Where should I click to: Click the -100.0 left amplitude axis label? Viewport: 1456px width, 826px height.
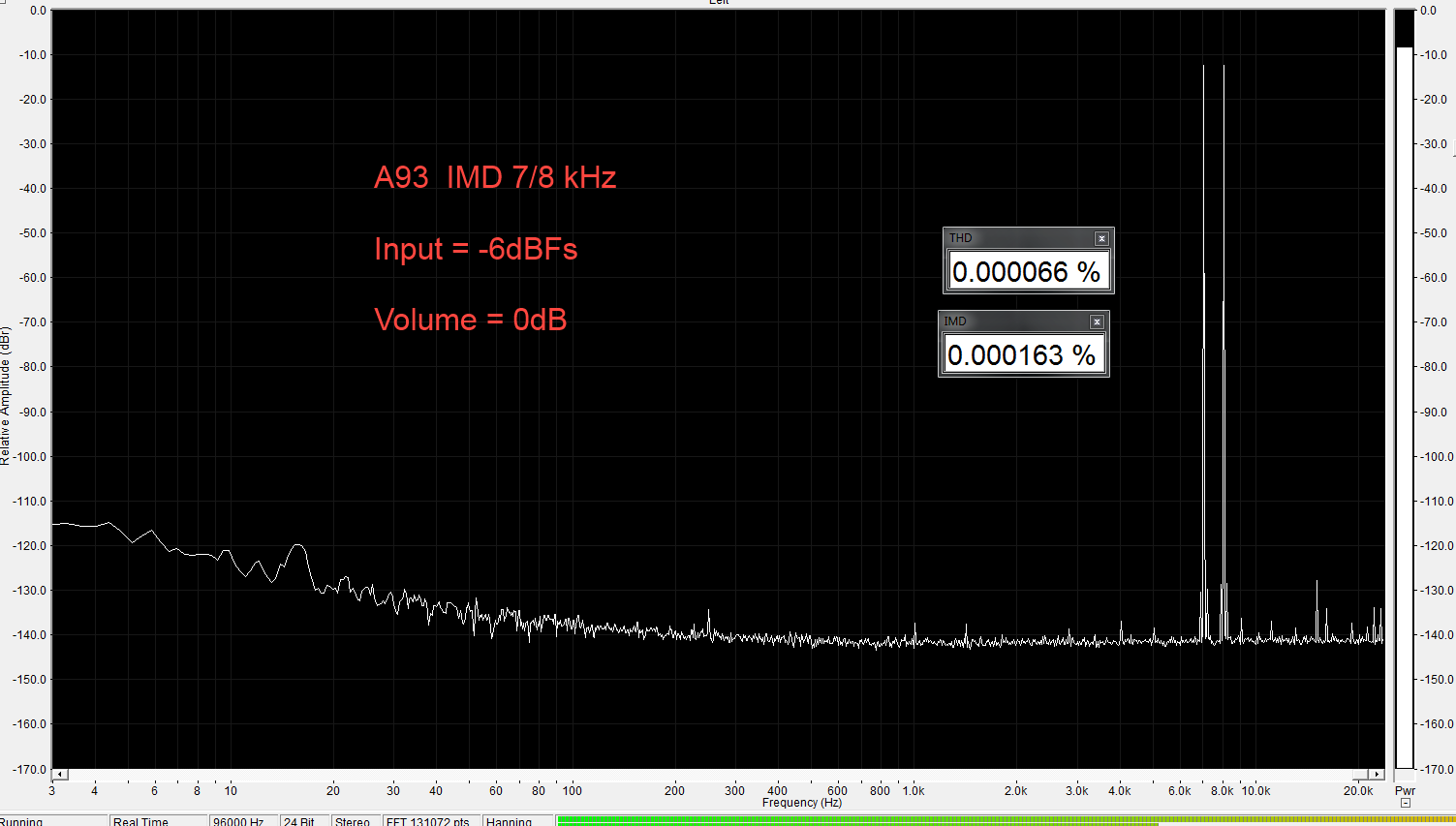click(29, 456)
